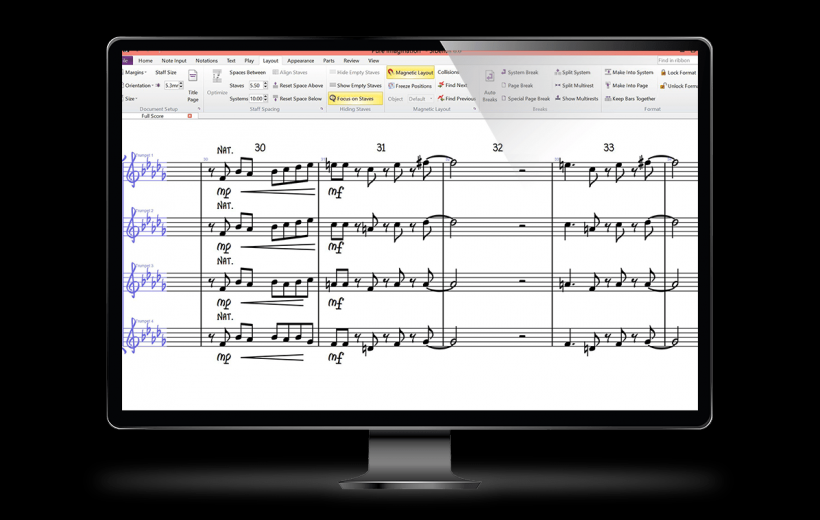The width and height of the screenshot is (820, 520).
Task: Open the Review ribbon tab
Action: [x=351, y=61]
